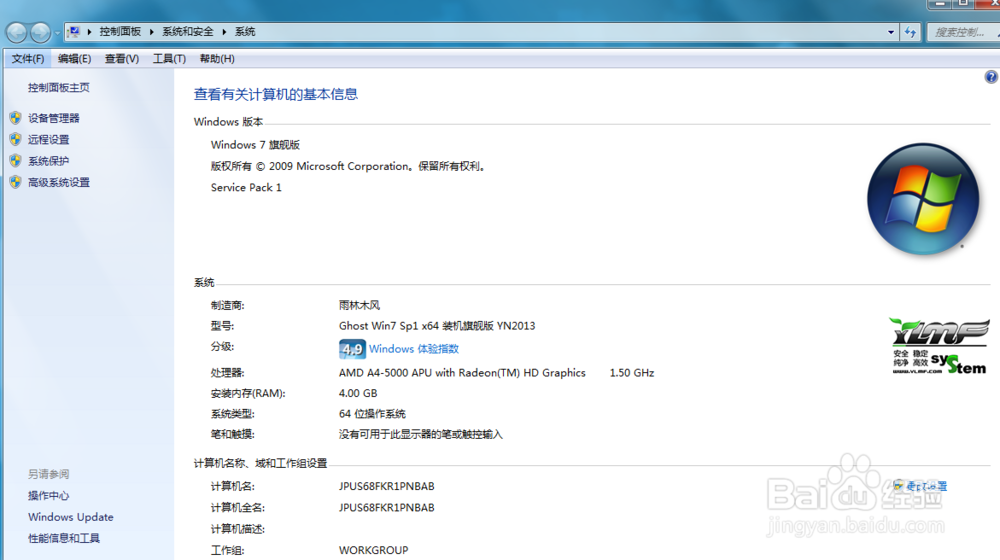The image size is (1000, 560).
Task: Focus the 搜索控制面板 search box
Action: (963, 32)
